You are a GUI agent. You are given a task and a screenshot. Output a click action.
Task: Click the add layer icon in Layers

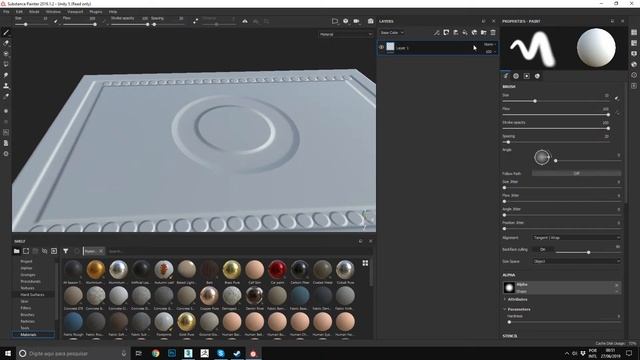coord(456,32)
